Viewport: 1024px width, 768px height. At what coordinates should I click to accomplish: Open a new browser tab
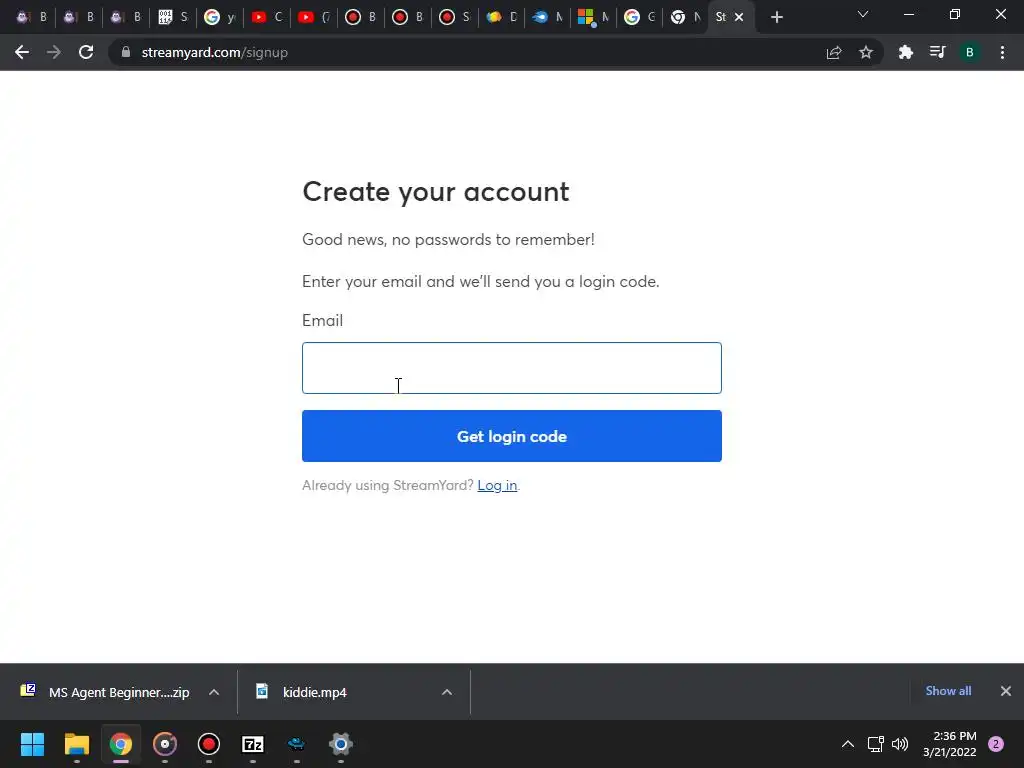776,17
